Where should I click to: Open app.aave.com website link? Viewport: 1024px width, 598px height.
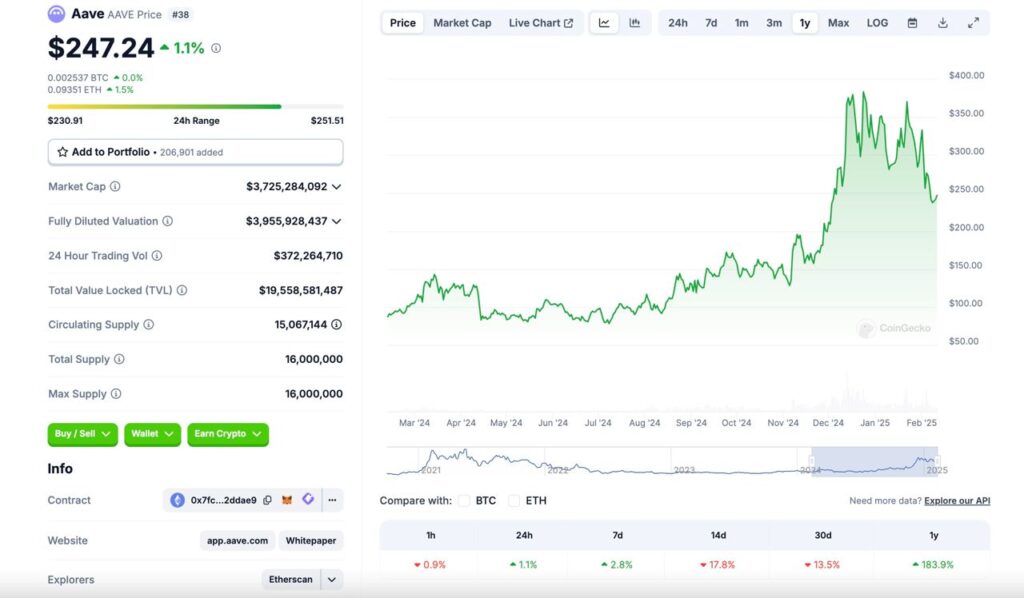[237, 541]
